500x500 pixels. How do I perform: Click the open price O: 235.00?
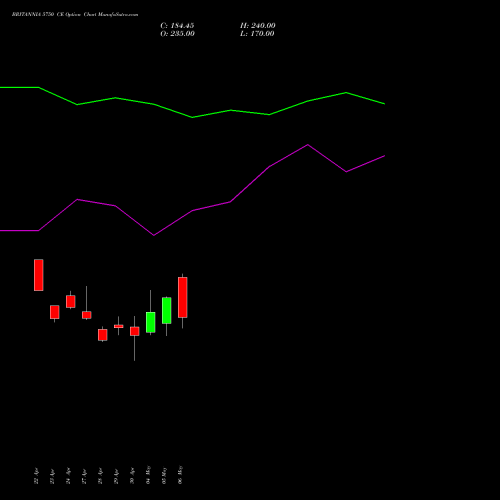point(177,34)
